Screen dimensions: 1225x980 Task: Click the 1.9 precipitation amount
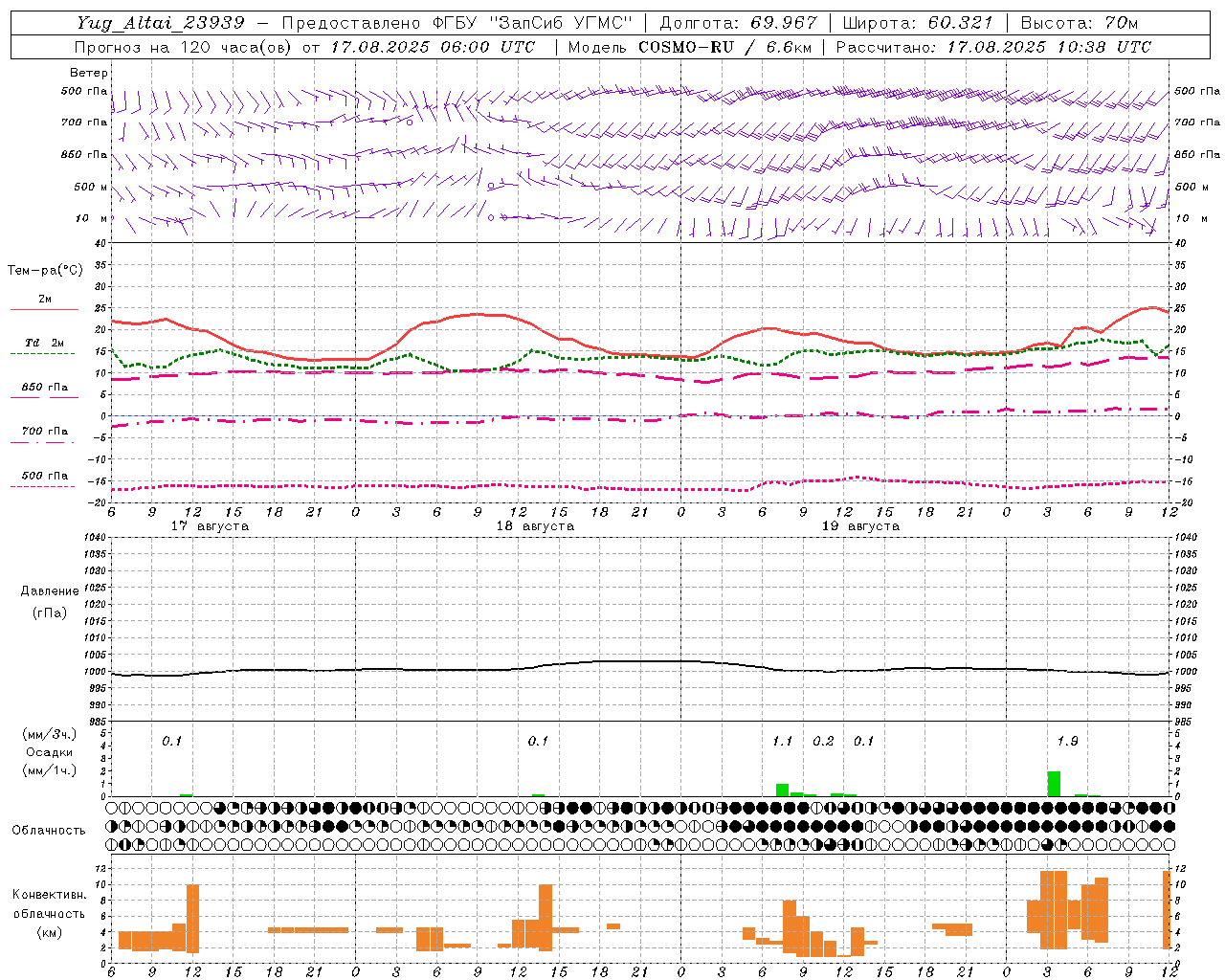1067,741
